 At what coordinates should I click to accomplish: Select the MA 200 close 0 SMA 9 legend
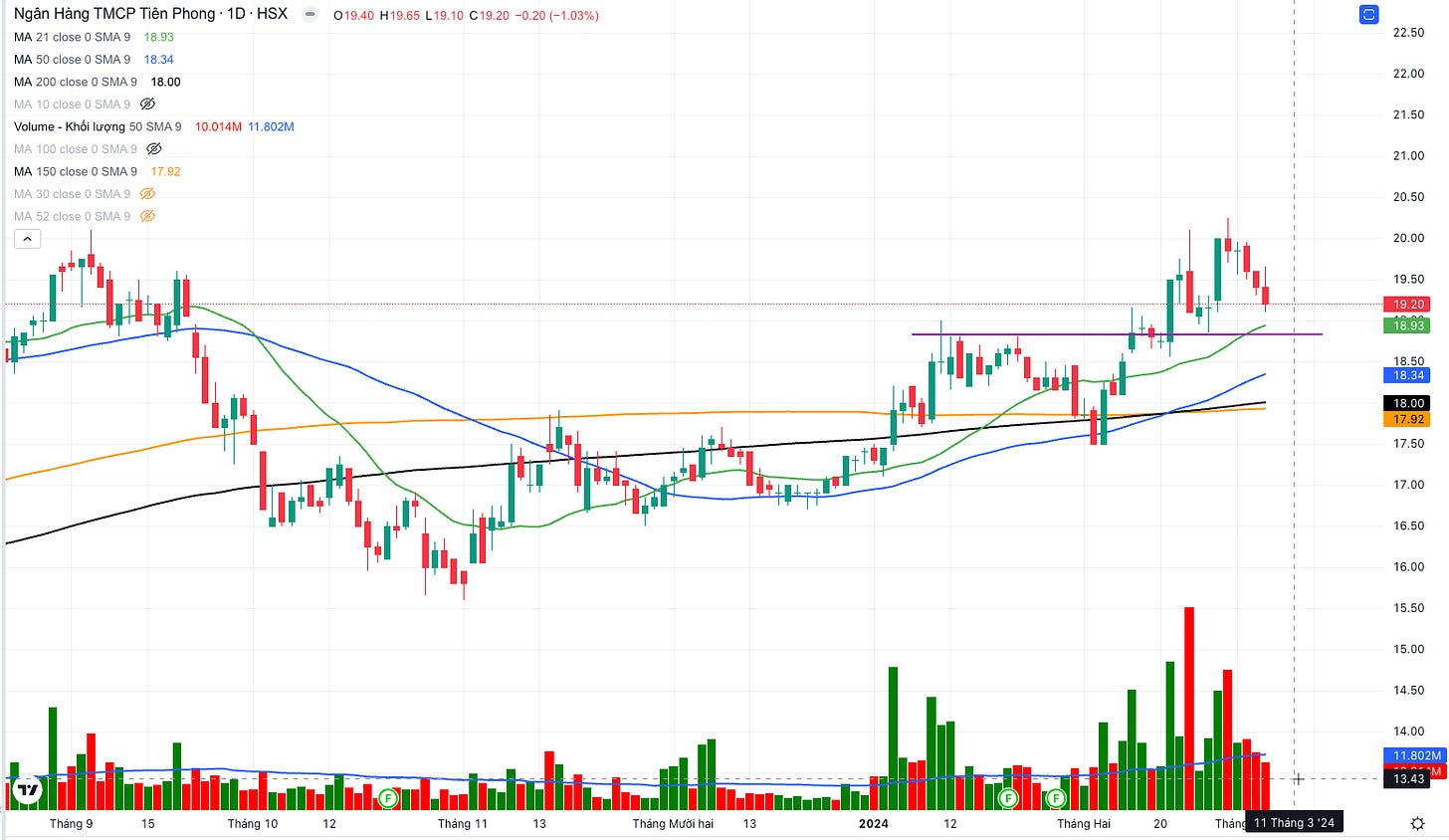click(76, 82)
